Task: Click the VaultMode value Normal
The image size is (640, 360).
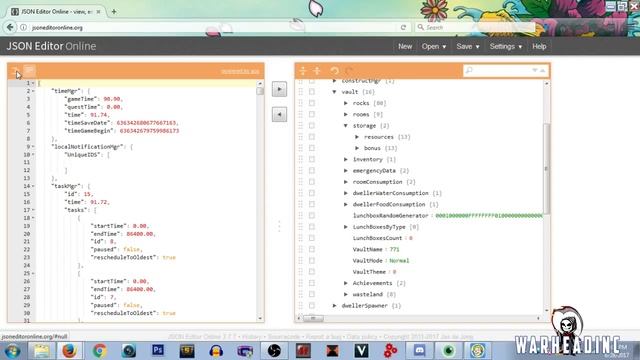Action: 399,260
